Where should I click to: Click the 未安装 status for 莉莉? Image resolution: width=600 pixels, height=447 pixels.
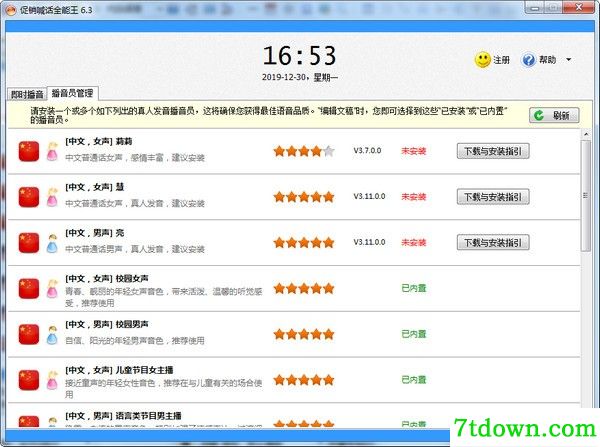pyautogui.click(x=414, y=151)
